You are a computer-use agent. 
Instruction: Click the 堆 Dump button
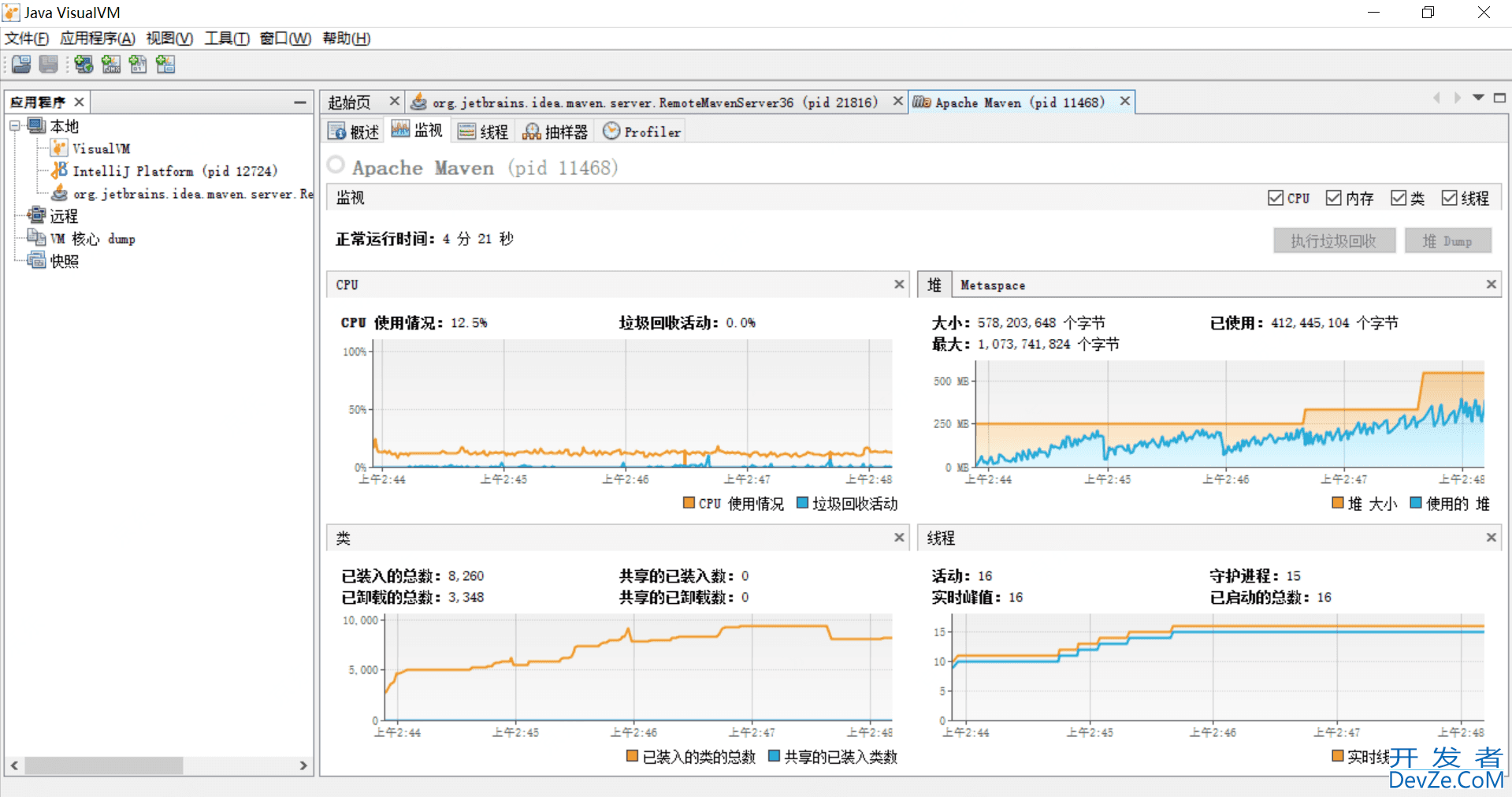coord(1447,241)
